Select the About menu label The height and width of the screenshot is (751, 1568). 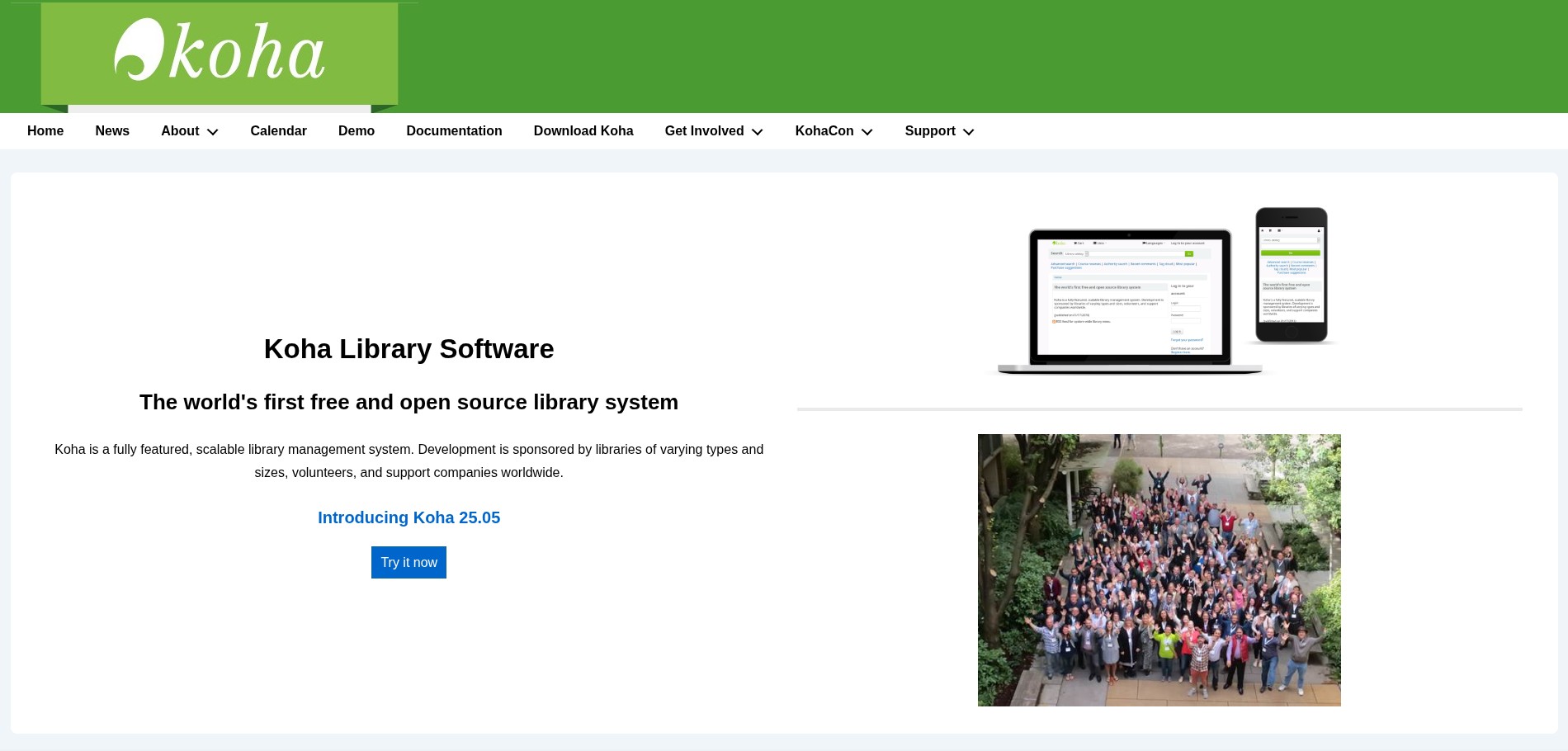pyautogui.click(x=180, y=131)
